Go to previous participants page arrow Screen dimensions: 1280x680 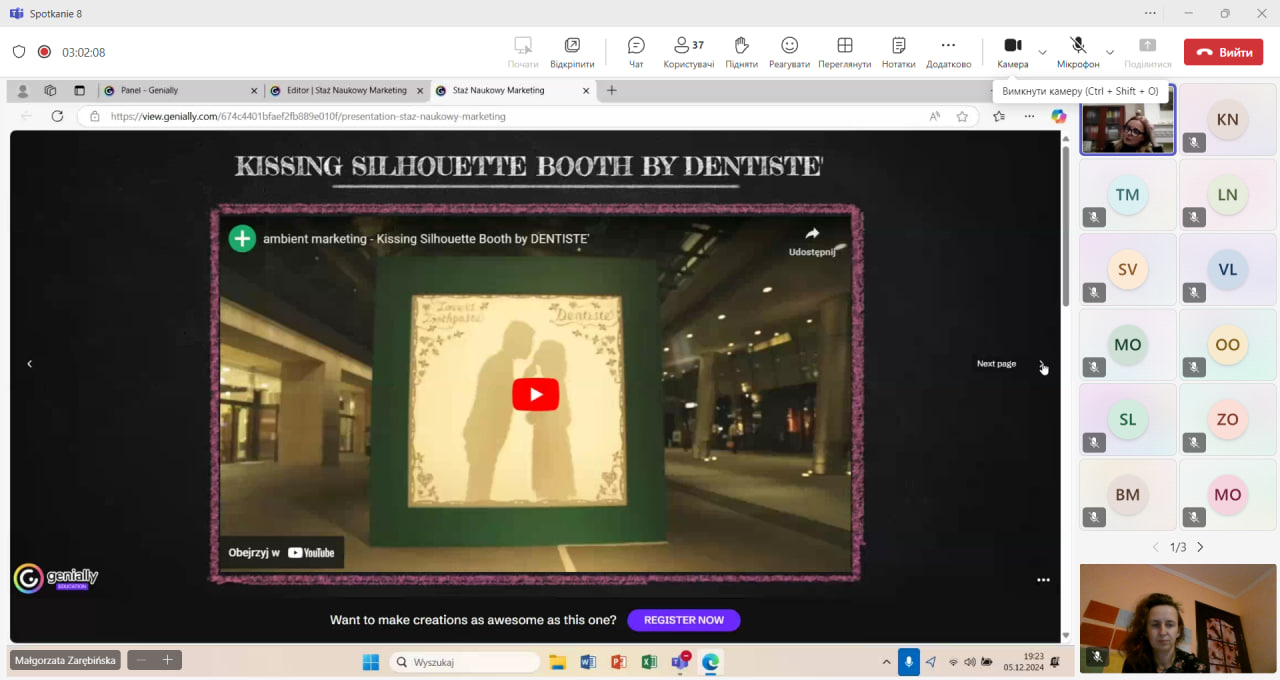coord(1156,547)
